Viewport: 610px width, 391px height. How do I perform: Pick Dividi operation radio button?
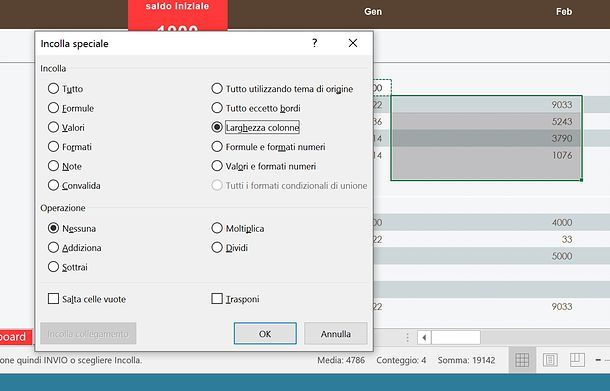click(x=217, y=247)
